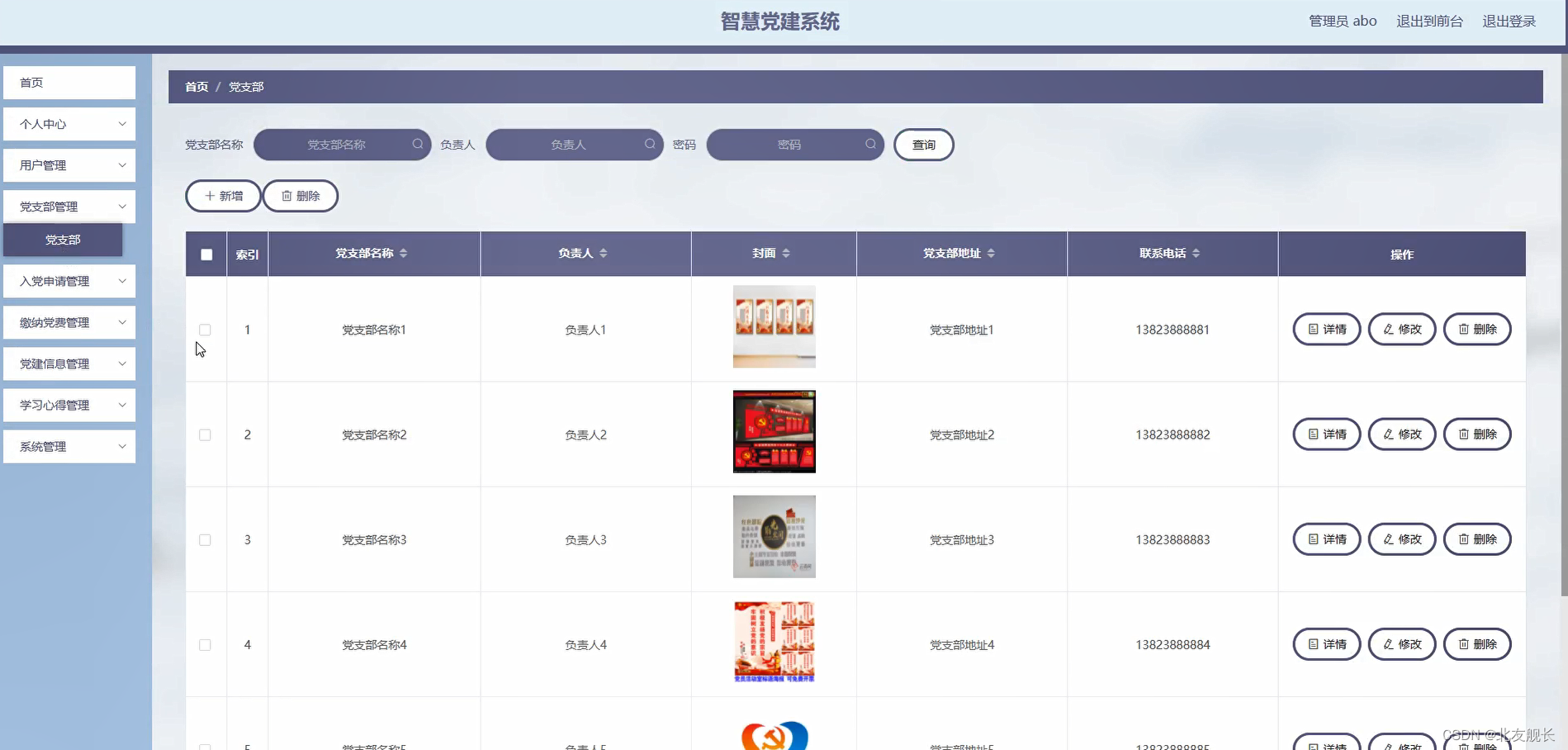
Task: Click search icon in 密码 field
Action: tap(870, 144)
